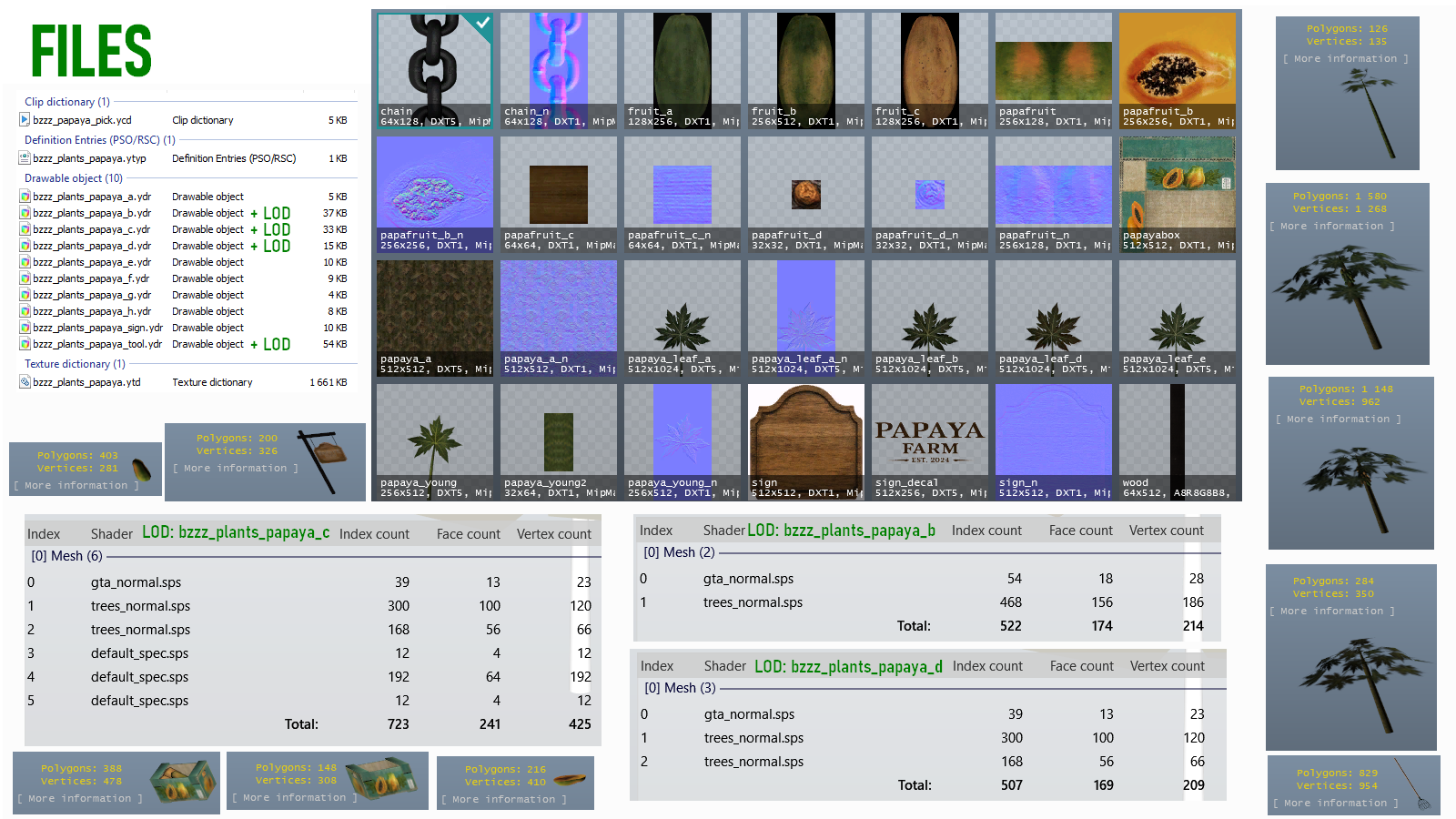Viewport: 1456px width, 819px height.
Task: Open More information for the 126-polygon model
Action: (x=1346, y=58)
